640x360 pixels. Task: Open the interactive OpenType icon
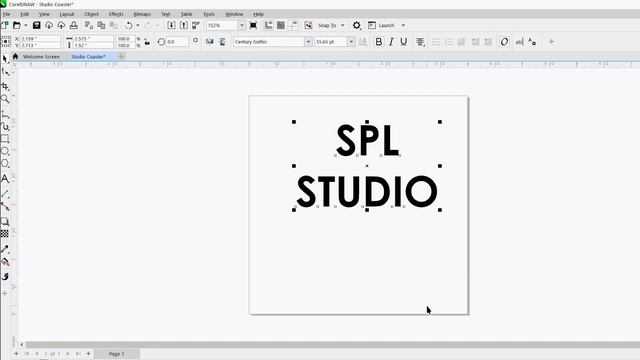[x=504, y=42]
